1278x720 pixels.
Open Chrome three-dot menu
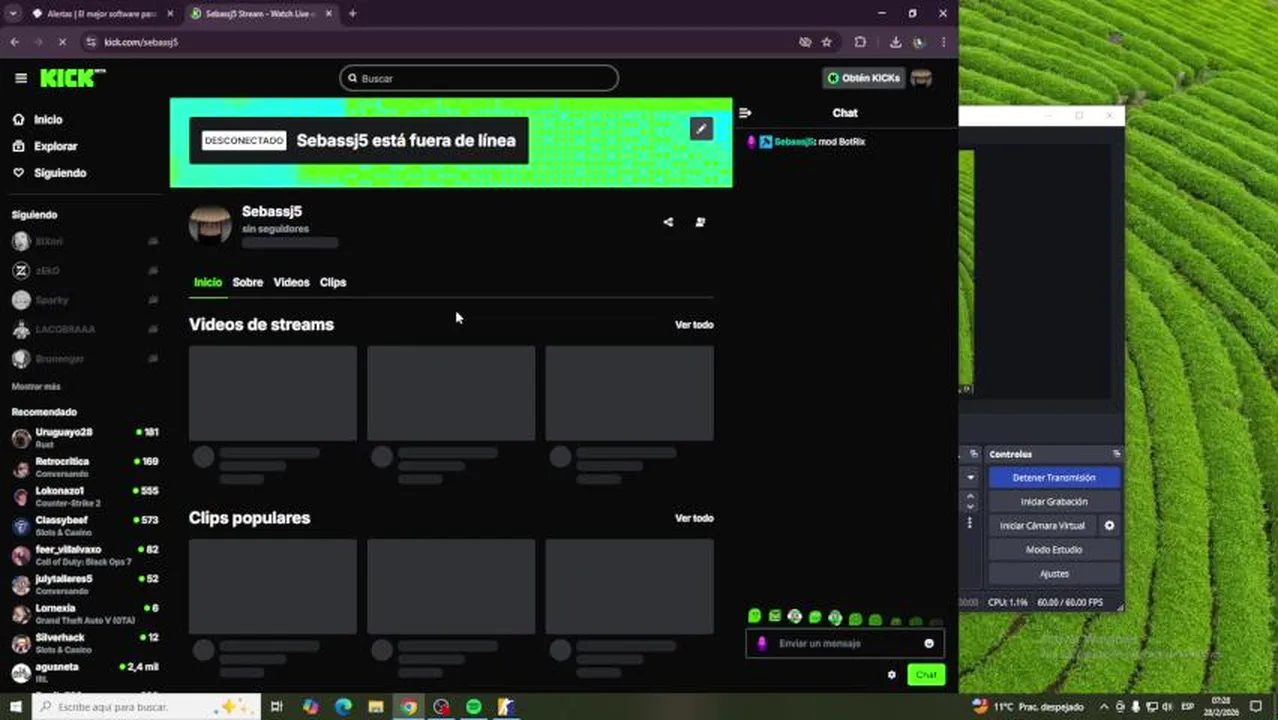click(943, 42)
